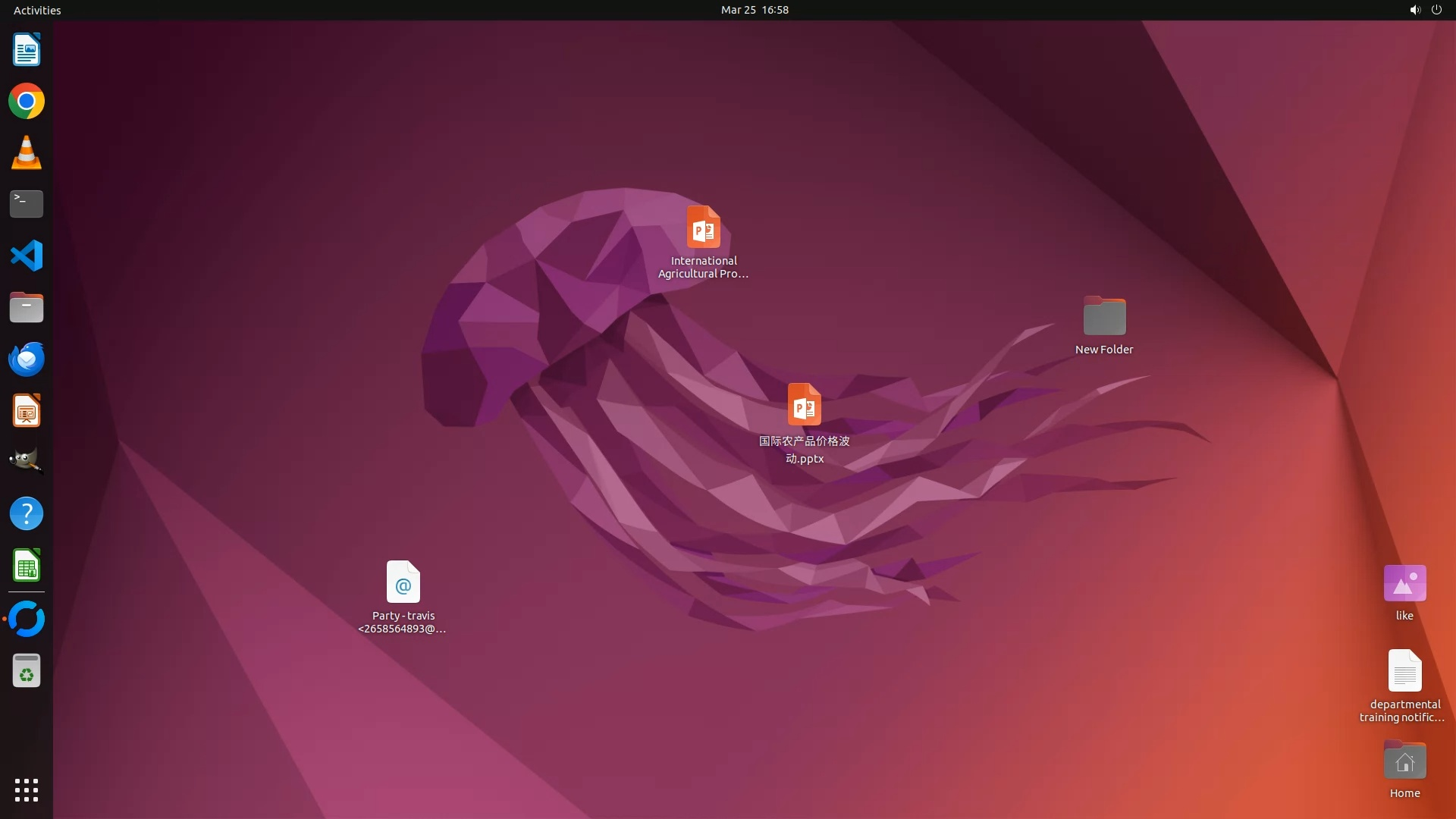
Task: Launch LibreOffice Calc spreadsheet
Action: coord(27,566)
